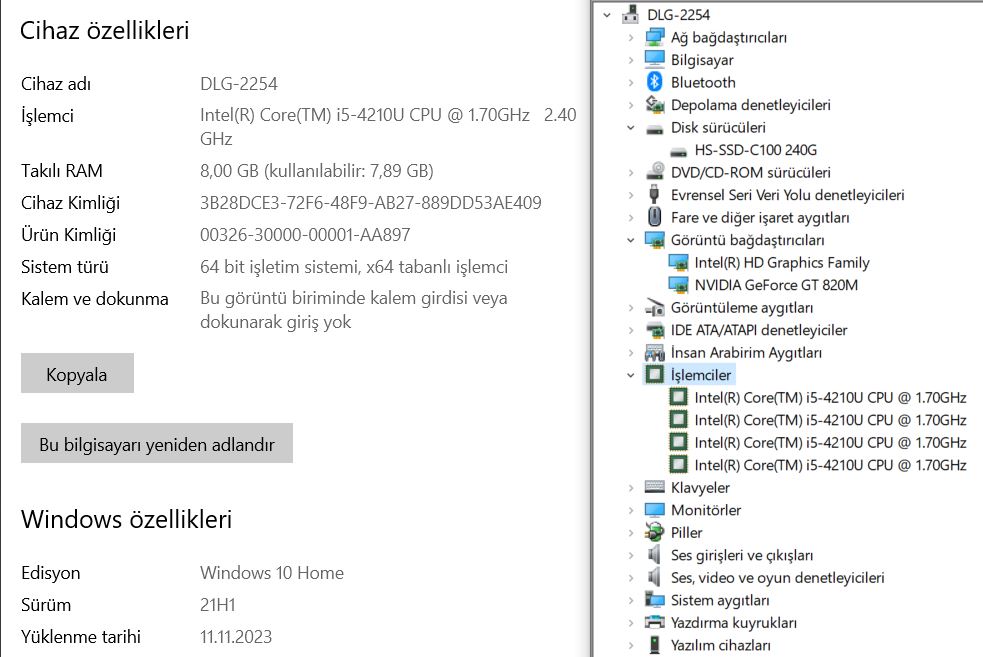
Task: Collapse the İşlemciler category
Action: pos(631,376)
